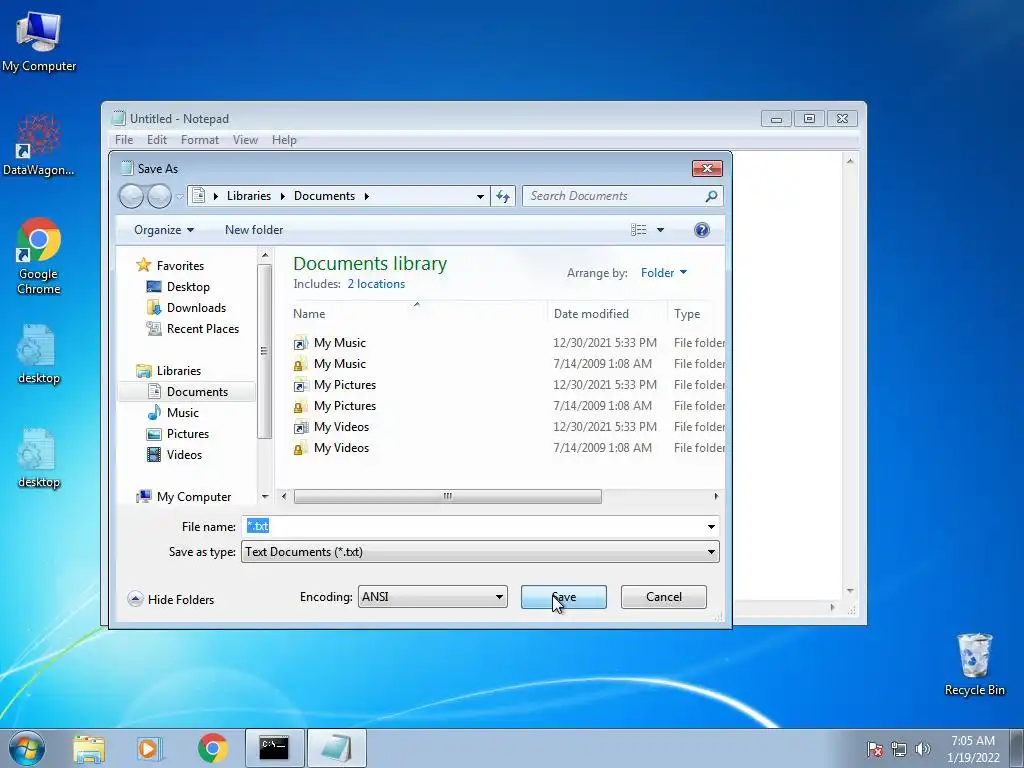Expand the view options dropdown arrow
The width and height of the screenshot is (1024, 768).
tap(660, 230)
